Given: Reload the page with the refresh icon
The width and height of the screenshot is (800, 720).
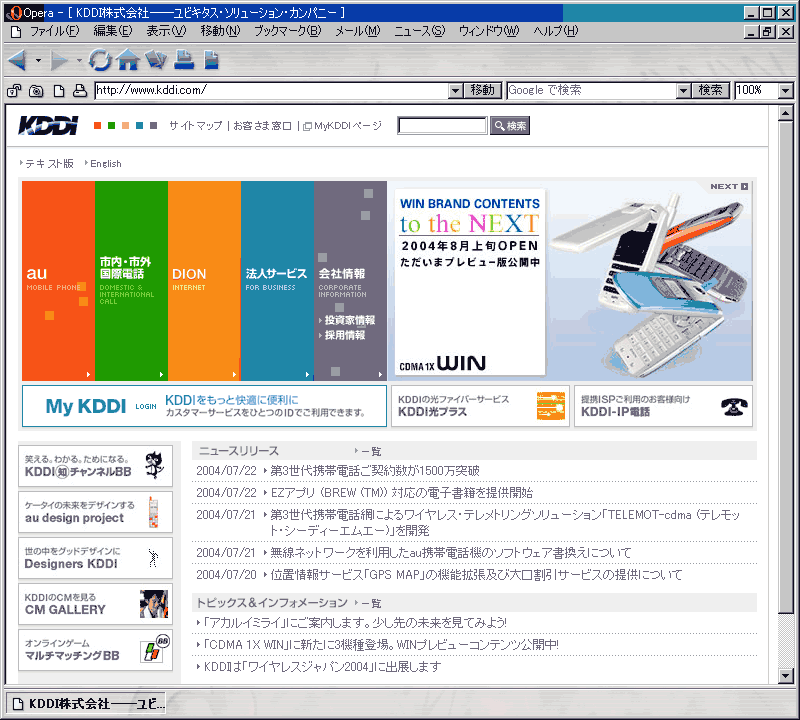Looking at the screenshot, I should pyautogui.click(x=100, y=60).
